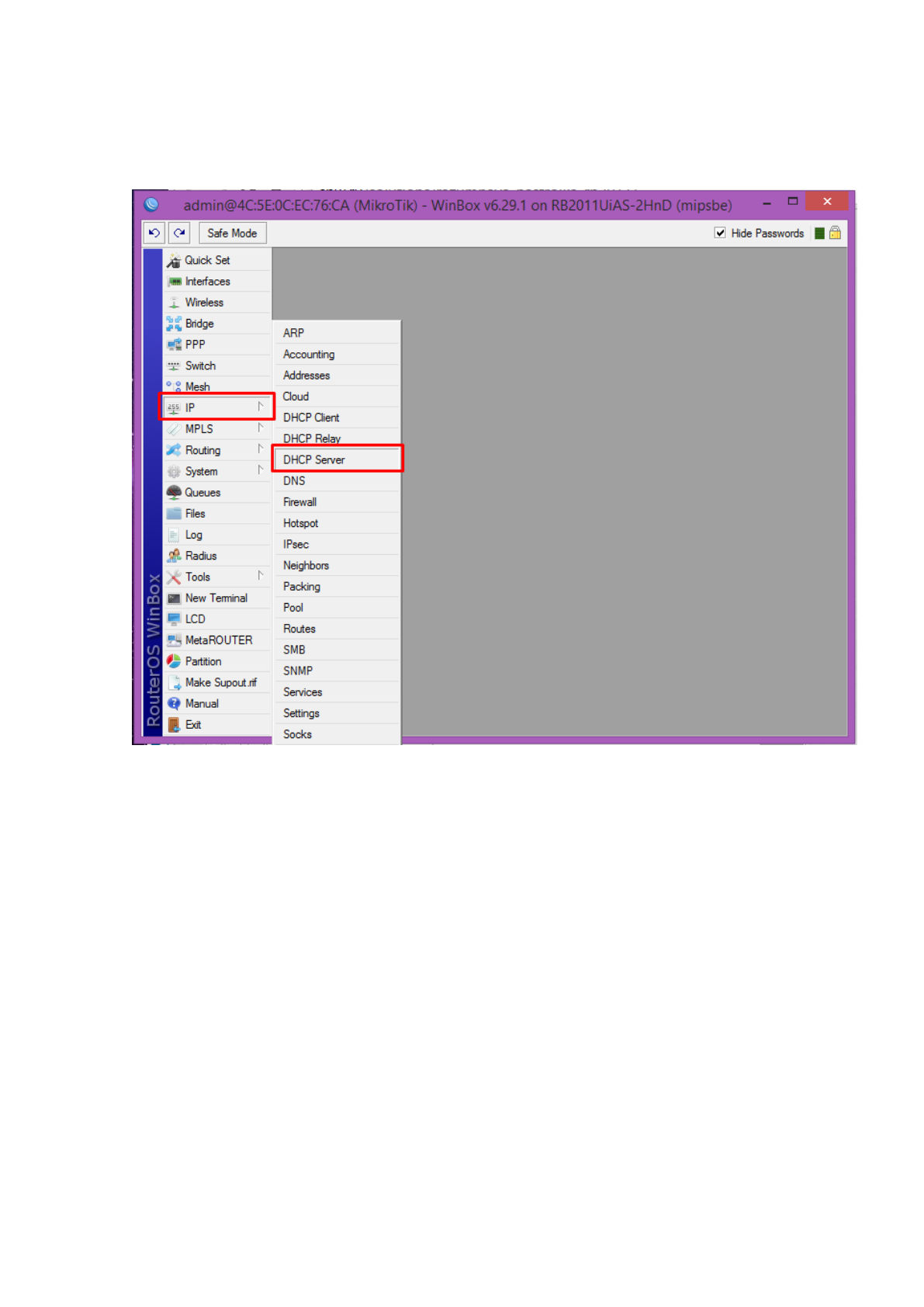
Task: Click the System gear icon
Action: (174, 471)
